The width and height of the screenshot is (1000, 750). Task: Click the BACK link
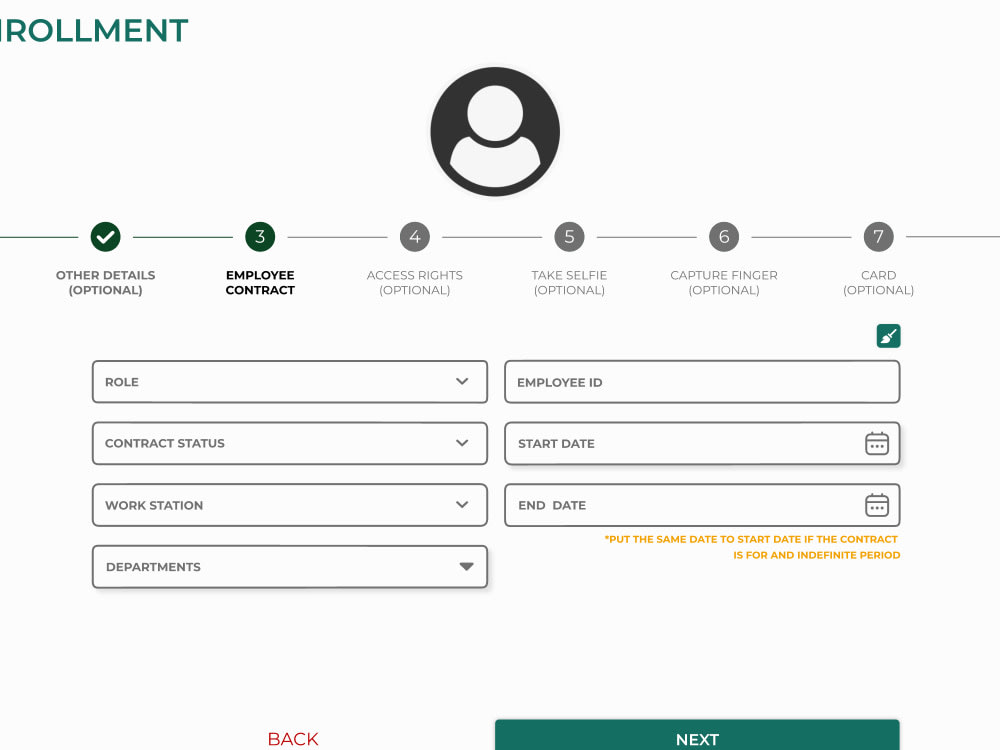coord(292,739)
